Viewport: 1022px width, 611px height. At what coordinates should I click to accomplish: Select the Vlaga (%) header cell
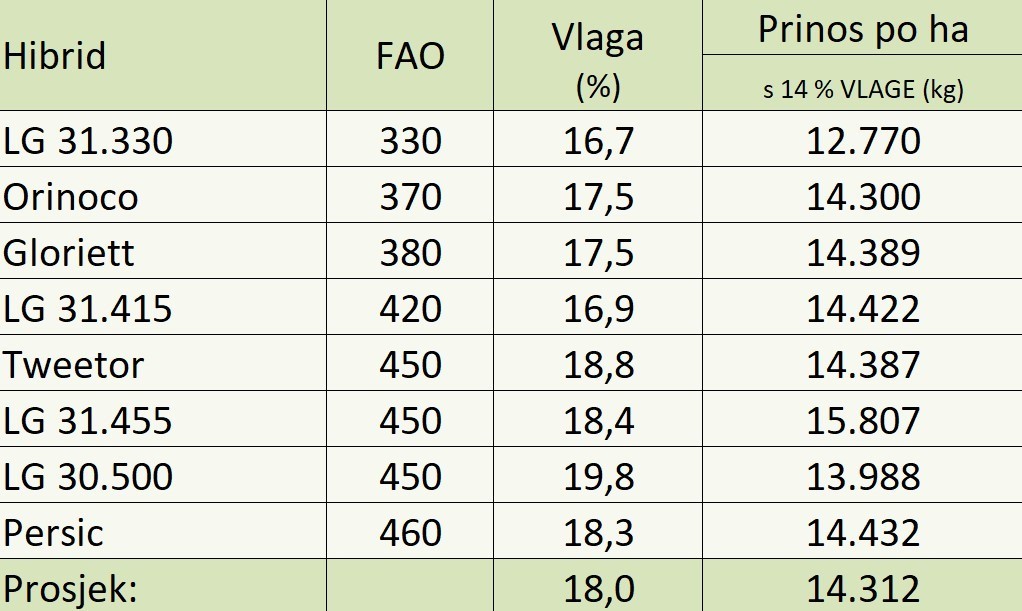[598, 60]
